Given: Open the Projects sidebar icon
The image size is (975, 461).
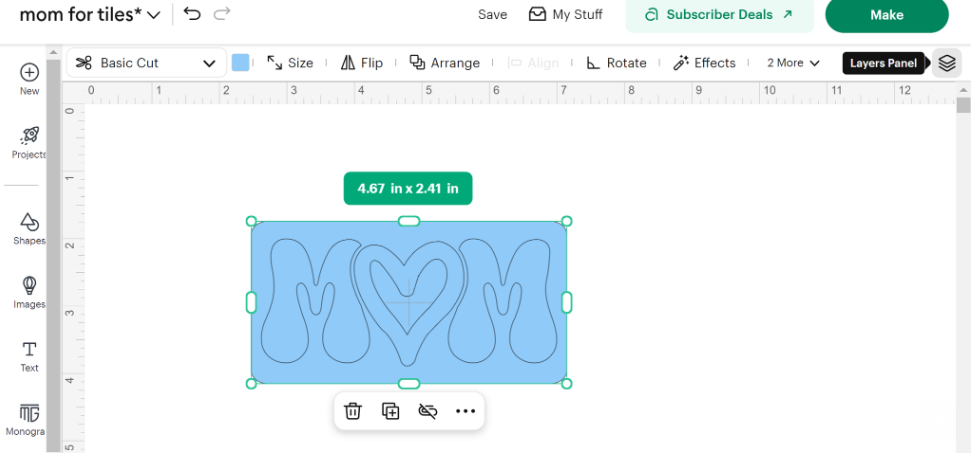Looking at the screenshot, I should click(29, 136).
